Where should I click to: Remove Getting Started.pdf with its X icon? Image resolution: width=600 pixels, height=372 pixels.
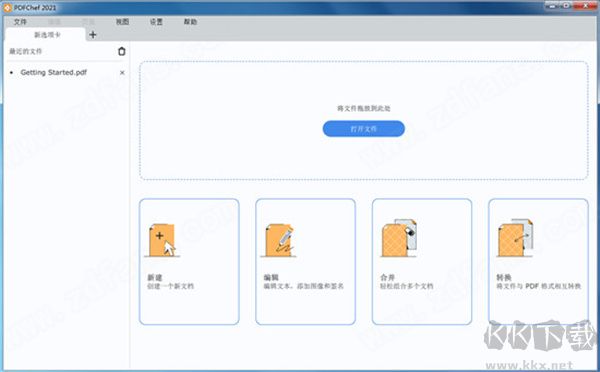tap(122, 73)
